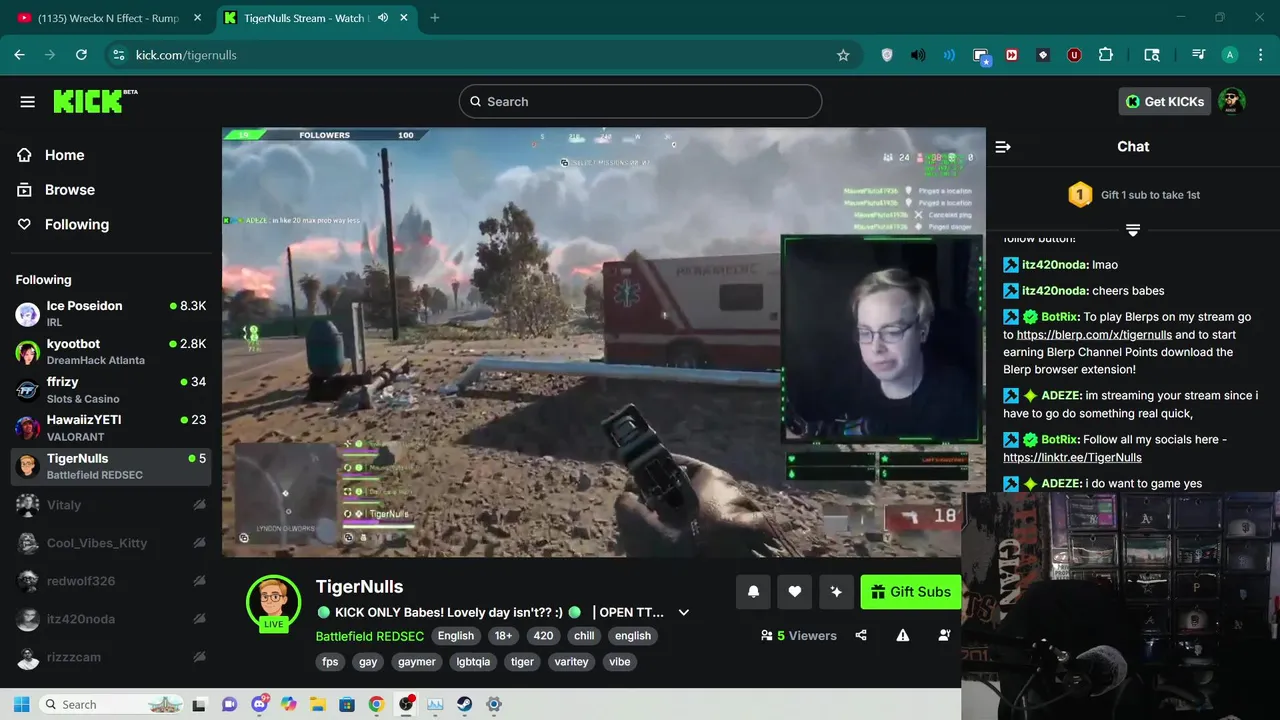The height and width of the screenshot is (720, 1280).
Task: Click the Kick search field
Action: pos(640,101)
